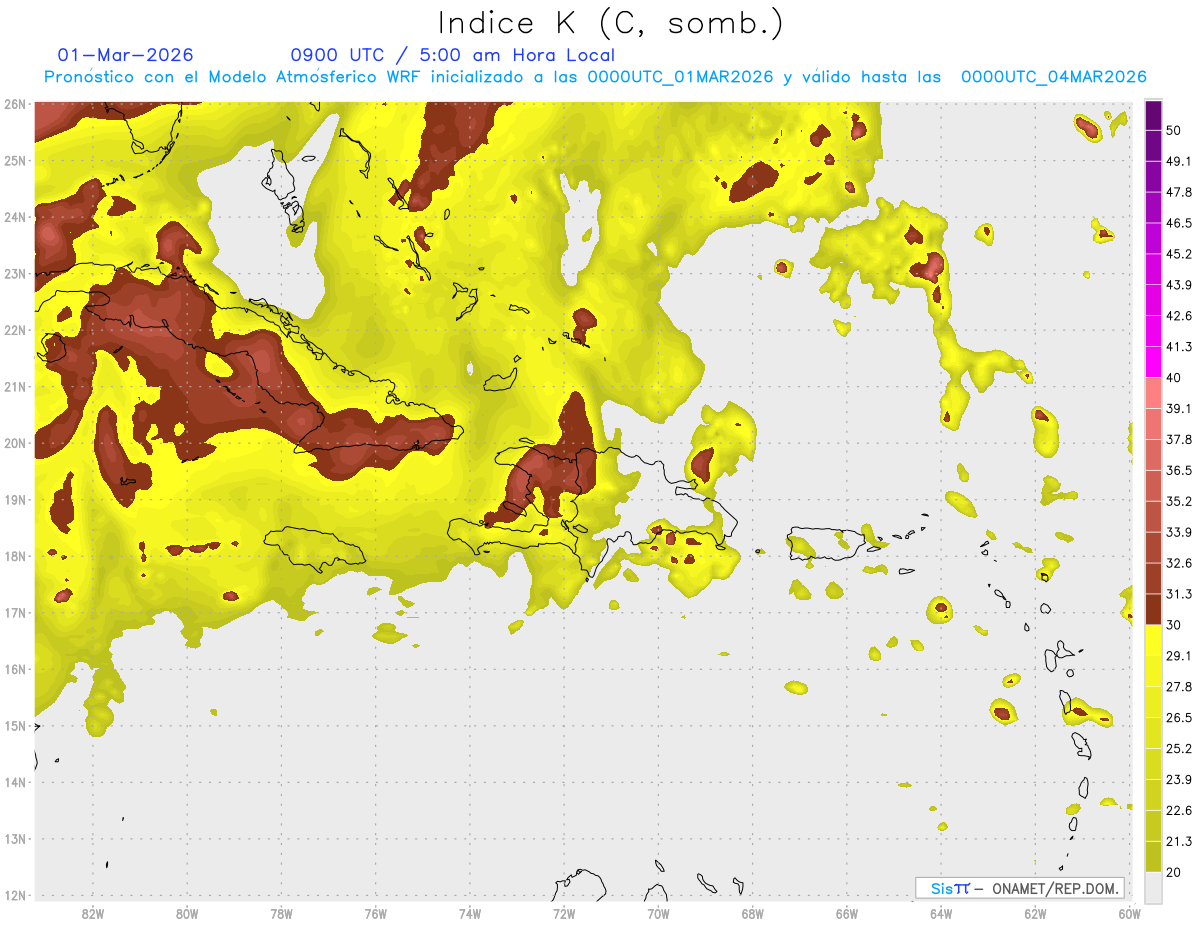Click the colorbar value '27.8'
This screenshot has width=1200, height=927.
pos(1179,687)
